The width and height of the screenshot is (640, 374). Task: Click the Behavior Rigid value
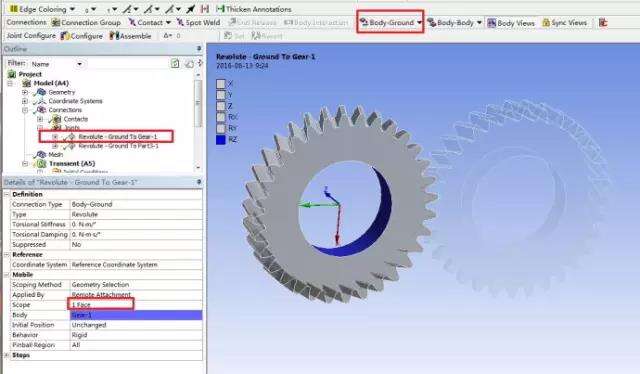point(136,335)
